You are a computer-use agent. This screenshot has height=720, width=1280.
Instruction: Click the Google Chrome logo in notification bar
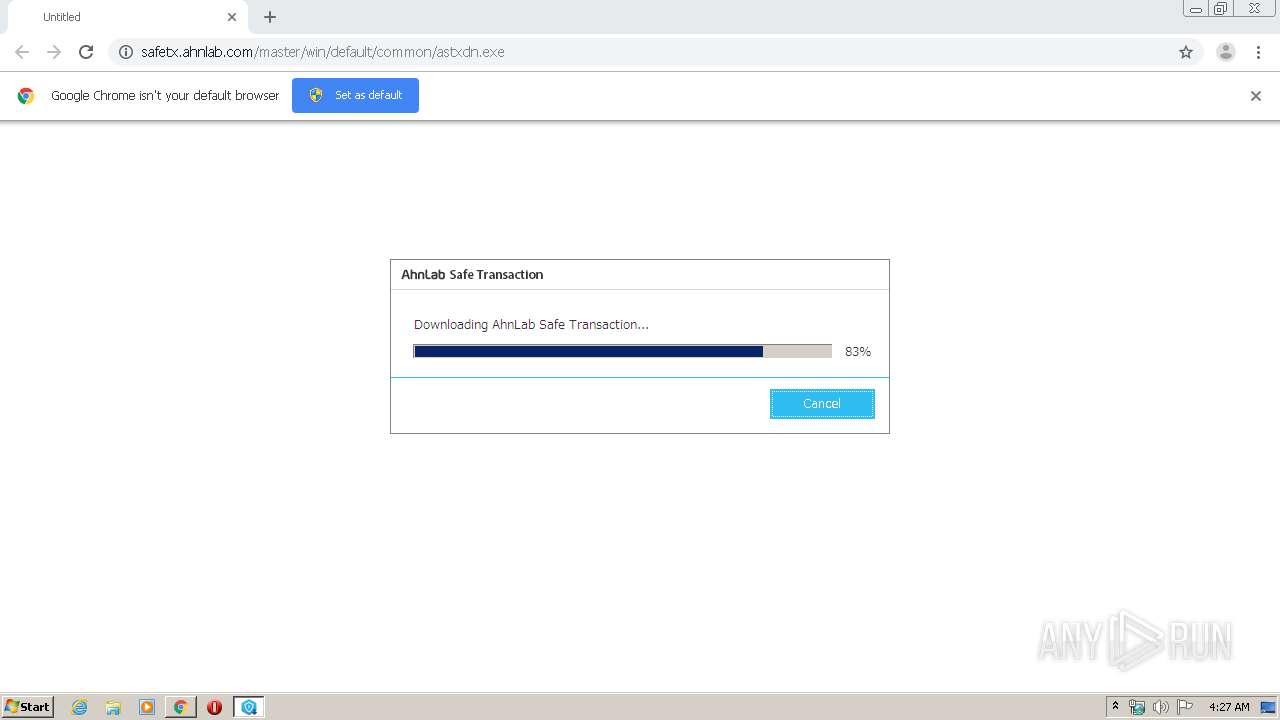coord(26,96)
